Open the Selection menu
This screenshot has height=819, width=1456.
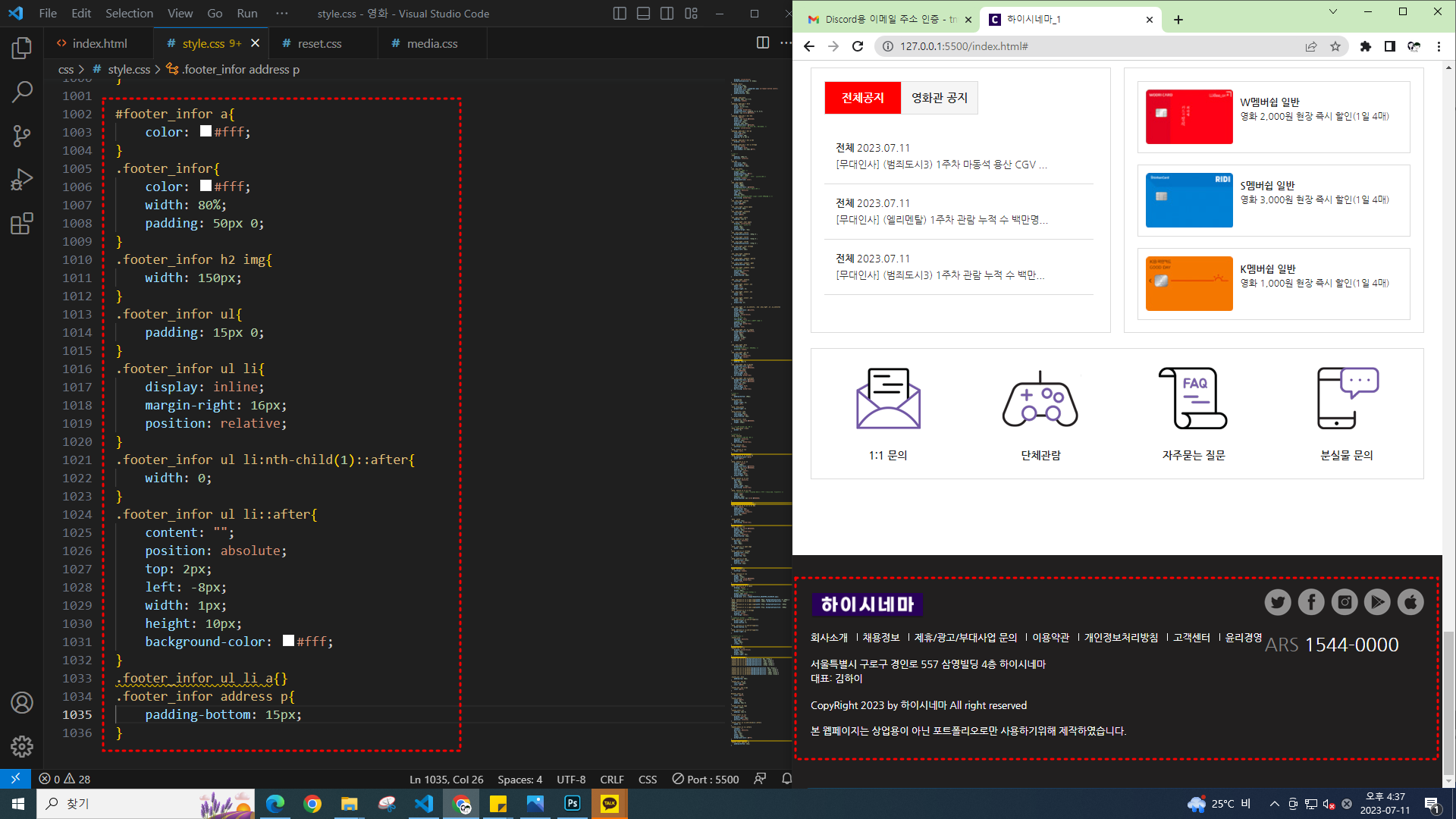(129, 14)
